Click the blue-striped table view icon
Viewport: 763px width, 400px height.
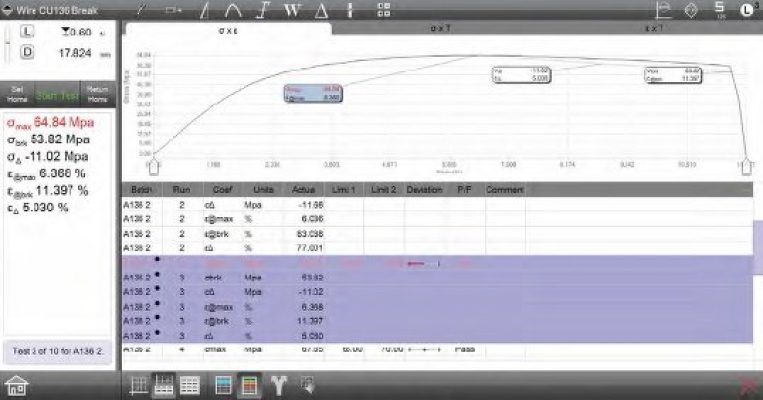(224, 386)
